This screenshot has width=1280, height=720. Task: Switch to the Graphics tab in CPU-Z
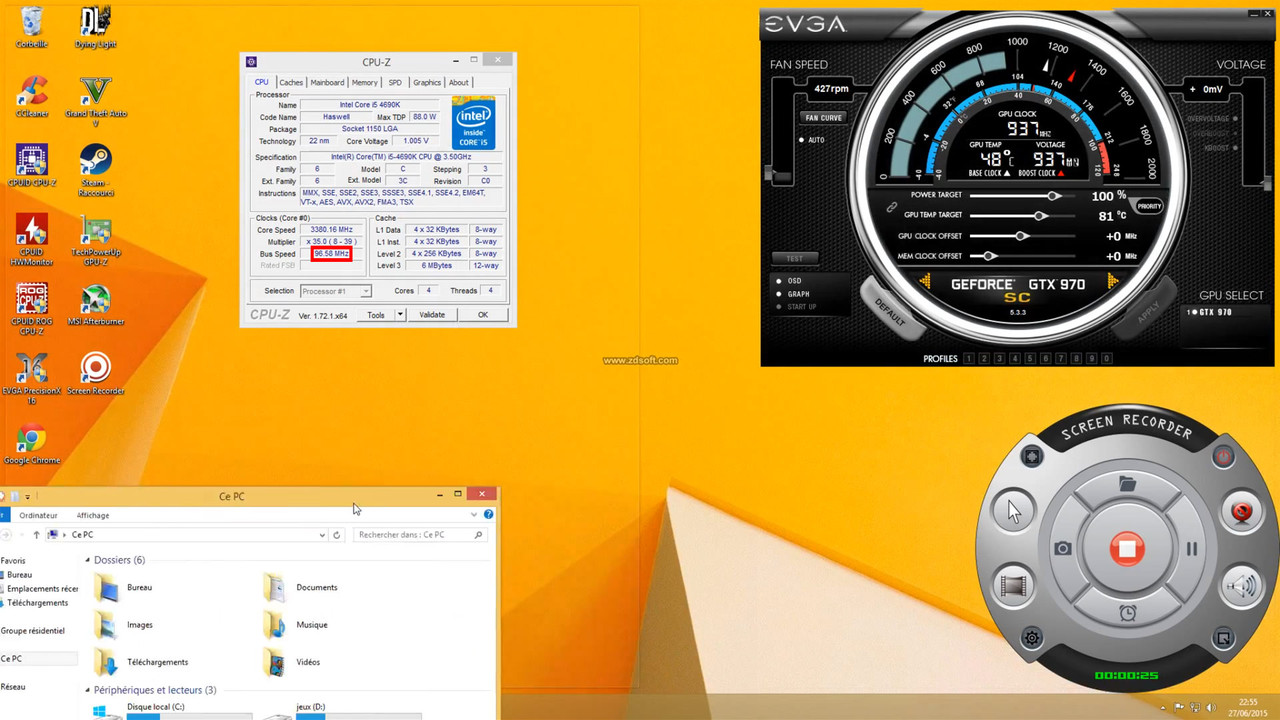pos(427,82)
